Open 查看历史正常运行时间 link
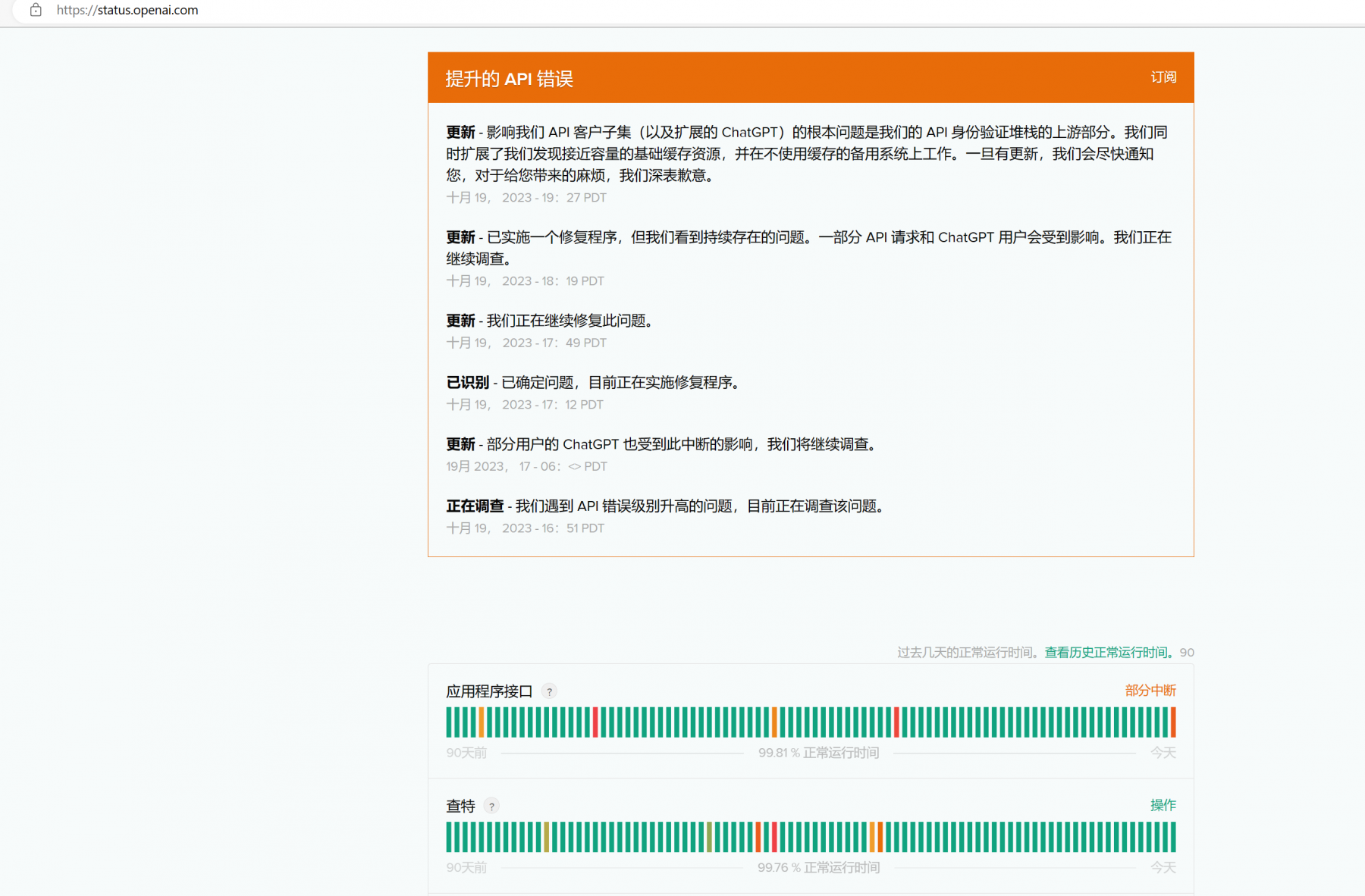The image size is (1365, 896). coord(1109,652)
